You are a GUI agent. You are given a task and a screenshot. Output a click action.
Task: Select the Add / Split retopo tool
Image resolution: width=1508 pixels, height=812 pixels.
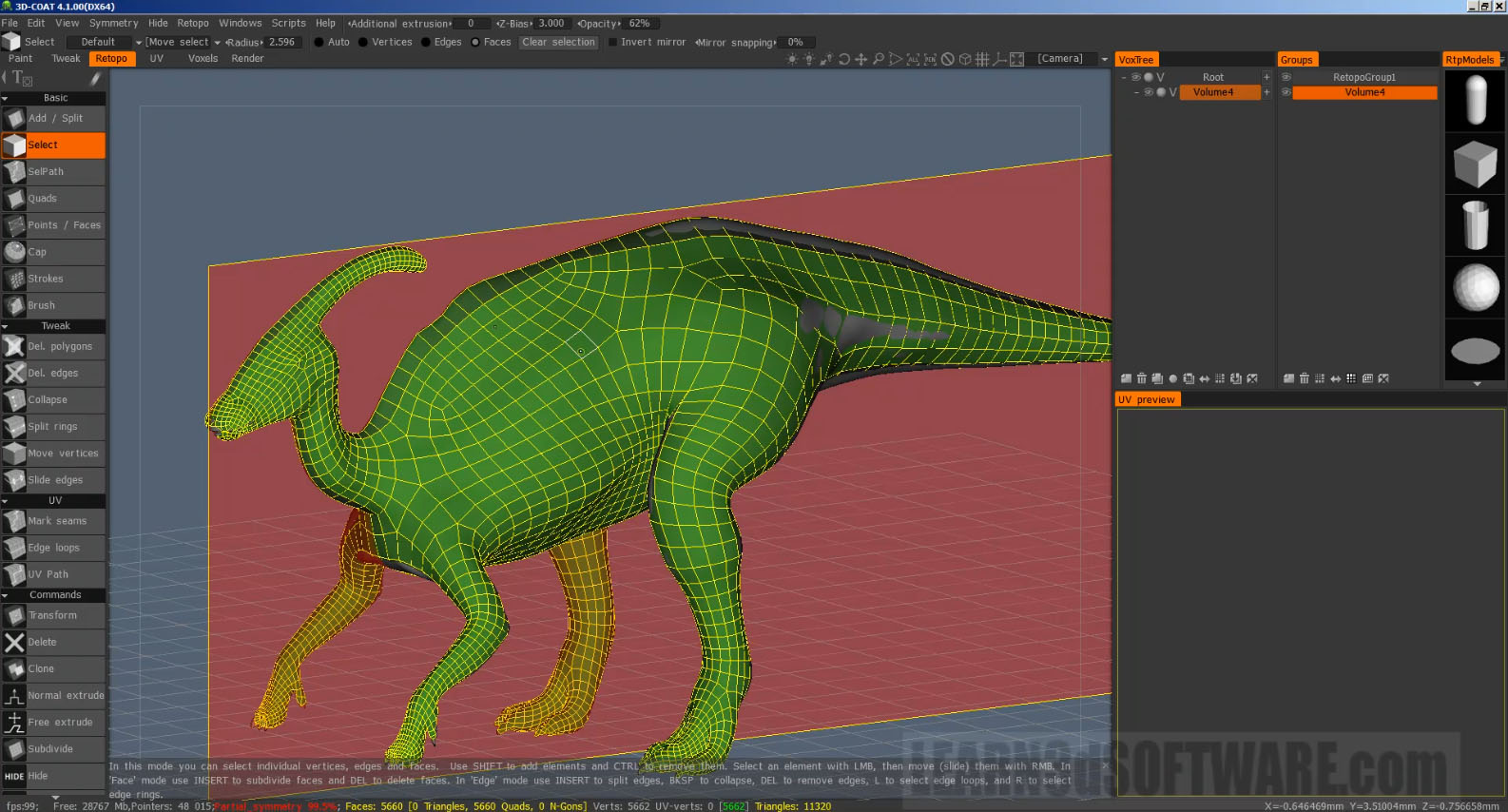pyautogui.click(x=53, y=119)
